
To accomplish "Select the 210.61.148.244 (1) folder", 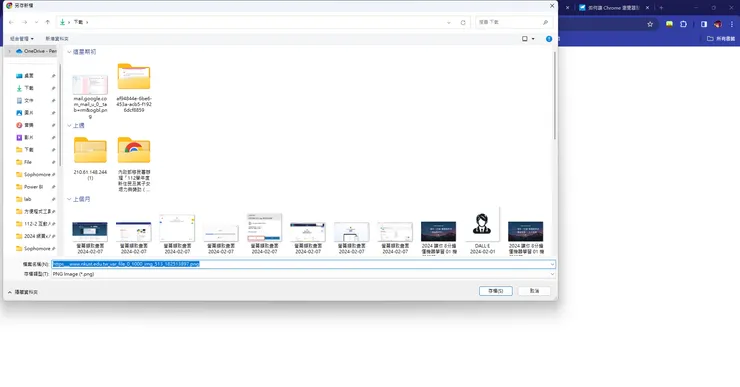I will 90,159.
